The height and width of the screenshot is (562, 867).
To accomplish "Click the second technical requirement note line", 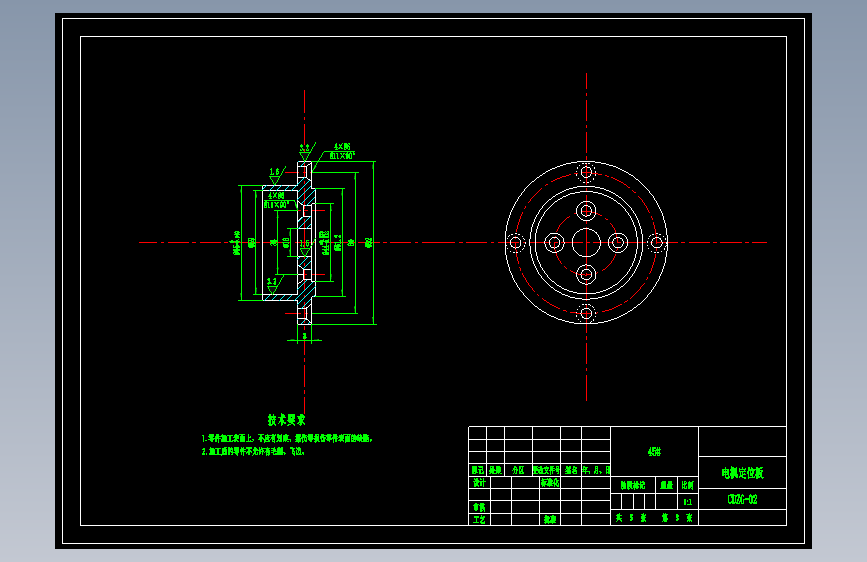I will tap(253, 451).
